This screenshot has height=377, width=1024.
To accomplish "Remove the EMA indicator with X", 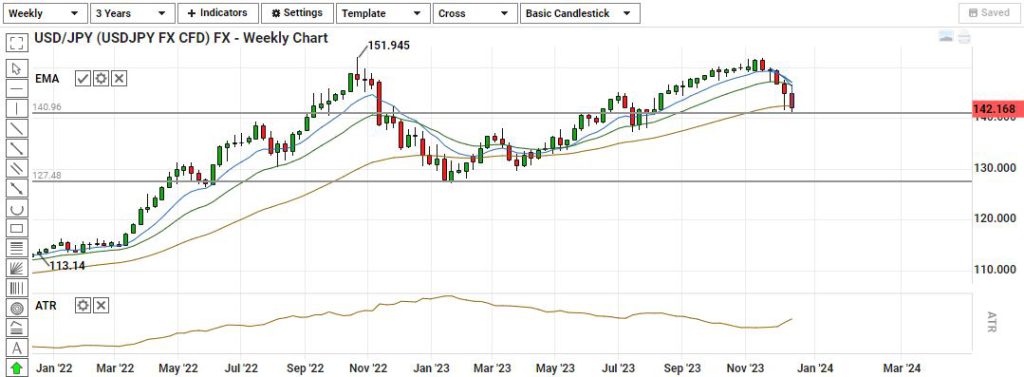I will (119, 79).
